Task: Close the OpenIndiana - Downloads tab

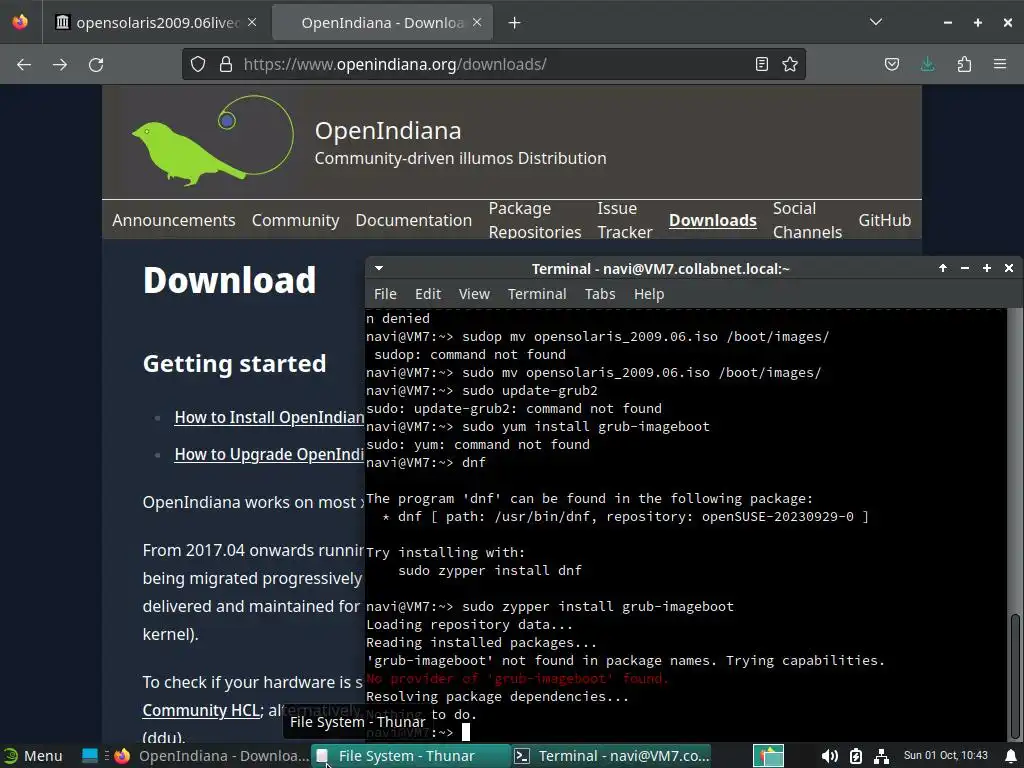Action: point(477,22)
